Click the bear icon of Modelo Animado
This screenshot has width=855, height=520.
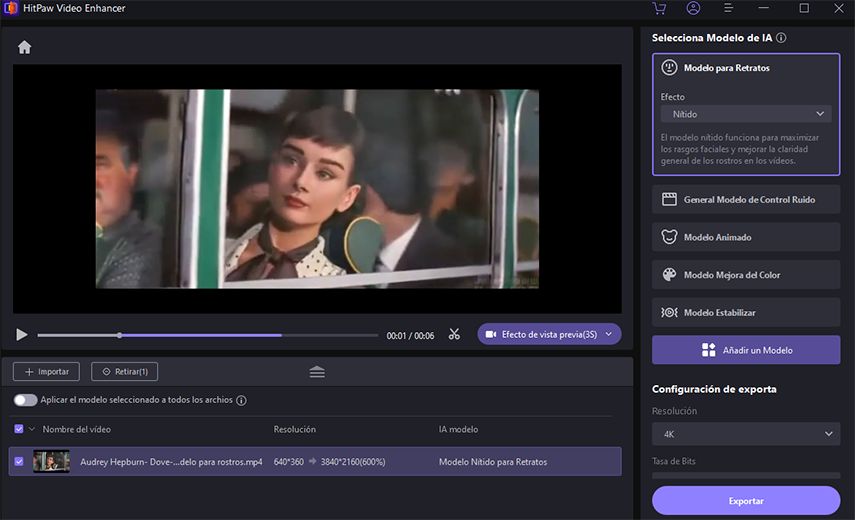669,237
